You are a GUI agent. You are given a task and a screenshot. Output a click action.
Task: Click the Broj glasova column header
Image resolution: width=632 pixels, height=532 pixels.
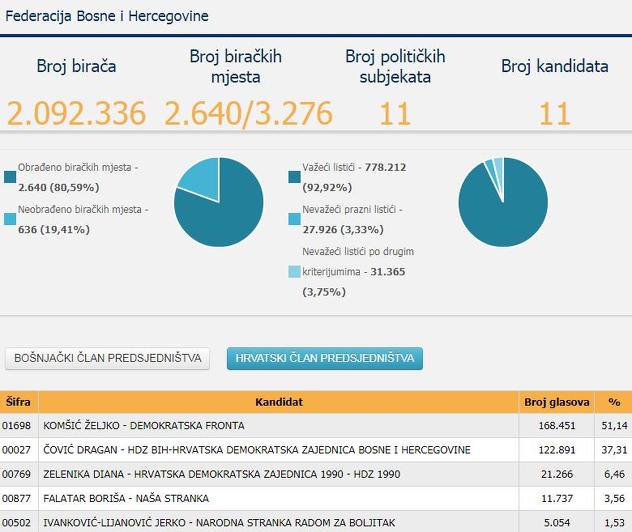tap(557, 402)
